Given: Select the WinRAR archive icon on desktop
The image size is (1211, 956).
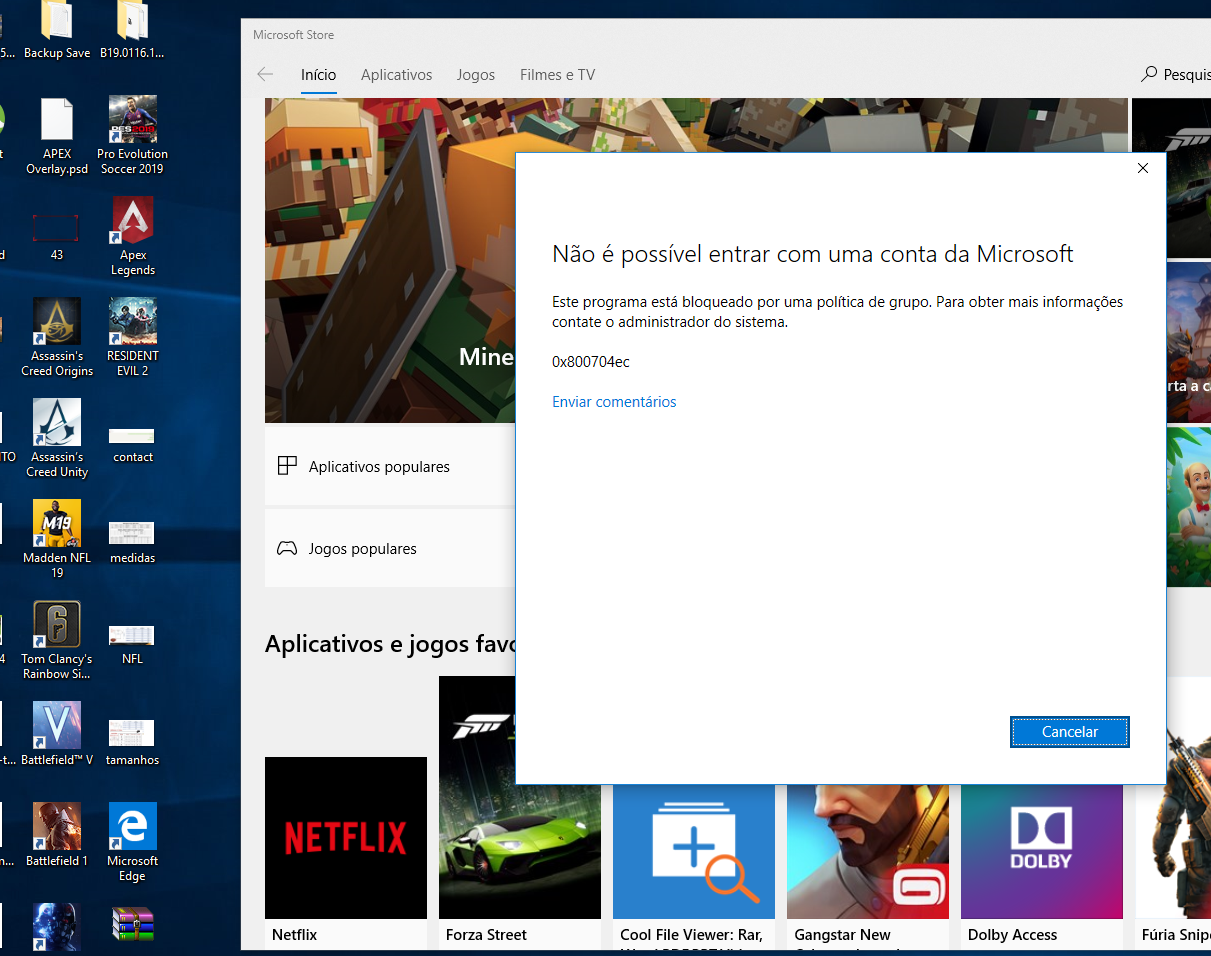Looking at the screenshot, I should pos(133,925).
